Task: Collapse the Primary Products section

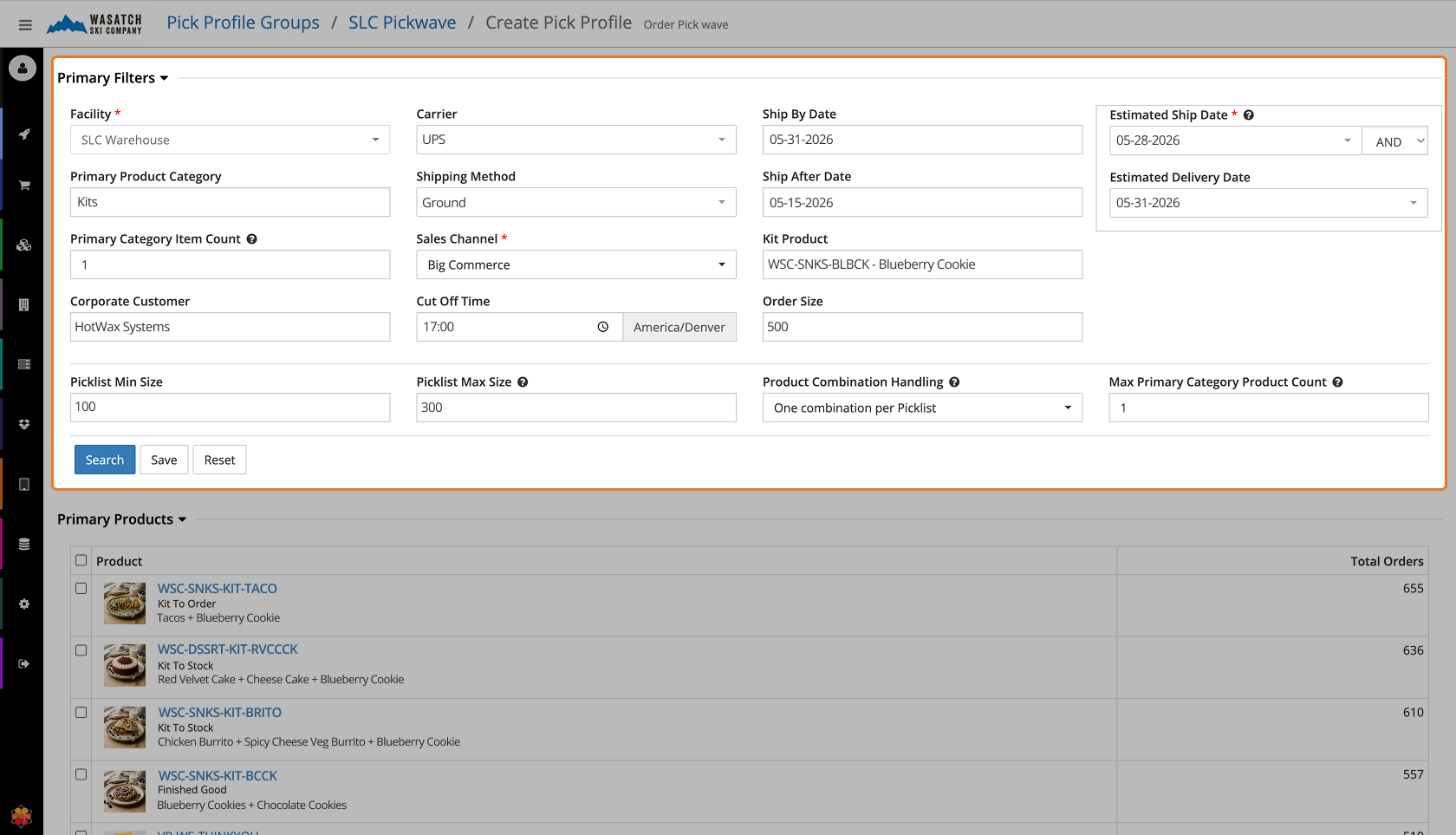Action: pos(122,519)
